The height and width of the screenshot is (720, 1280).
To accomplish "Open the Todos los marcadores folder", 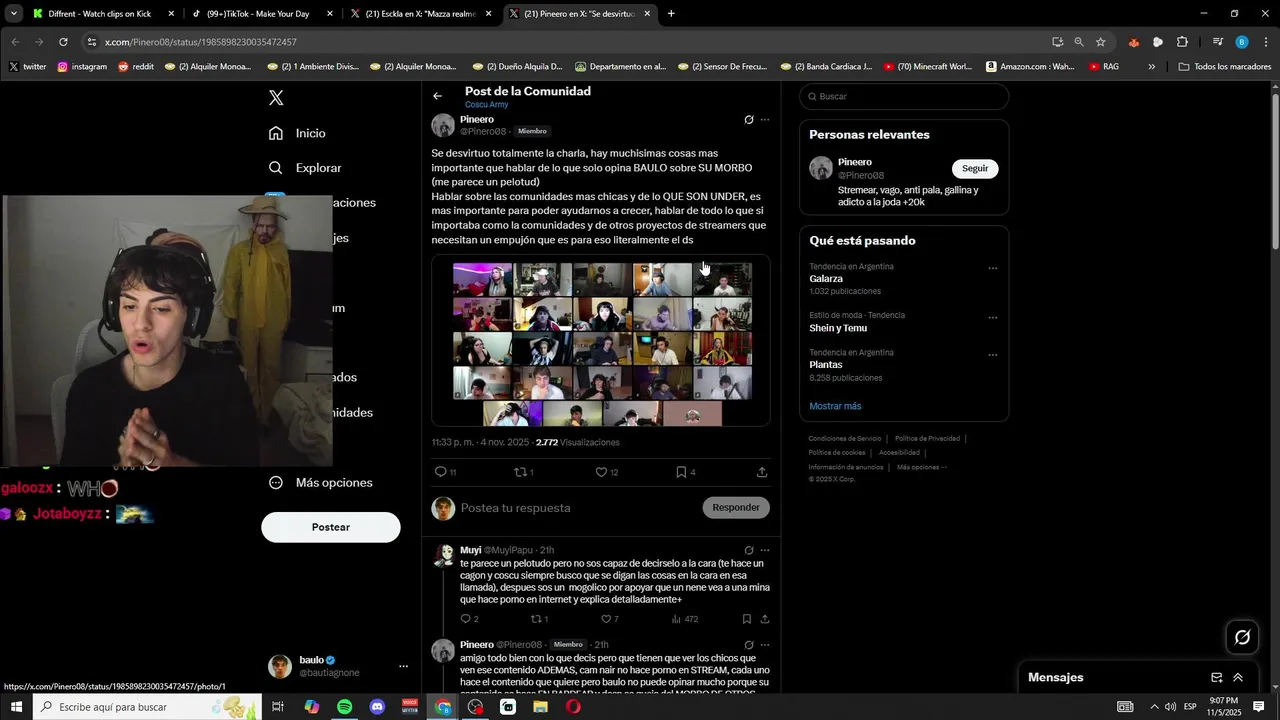I will (1225, 67).
